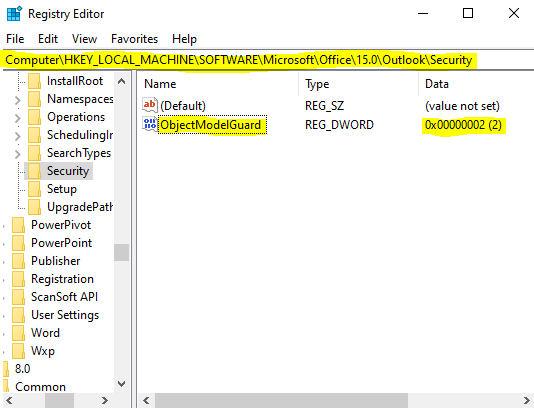534x408 pixels.
Task: Open the View menu
Action: [x=84, y=39]
